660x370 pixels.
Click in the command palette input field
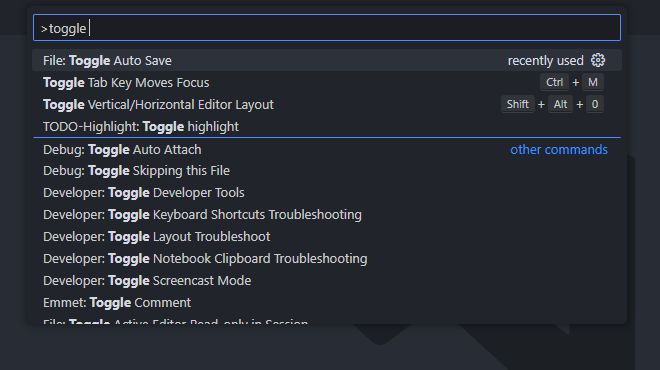327,28
